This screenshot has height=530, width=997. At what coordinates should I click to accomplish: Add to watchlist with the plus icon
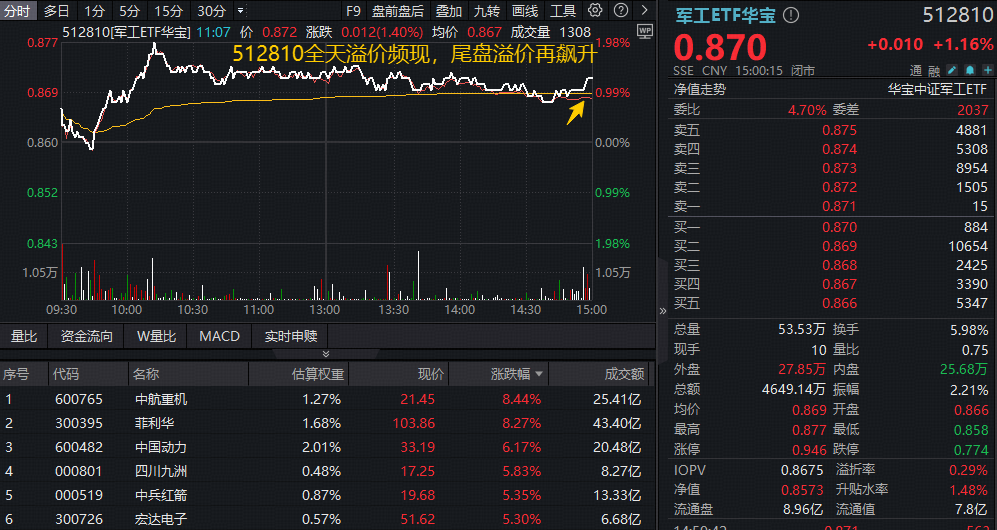[x=986, y=70]
